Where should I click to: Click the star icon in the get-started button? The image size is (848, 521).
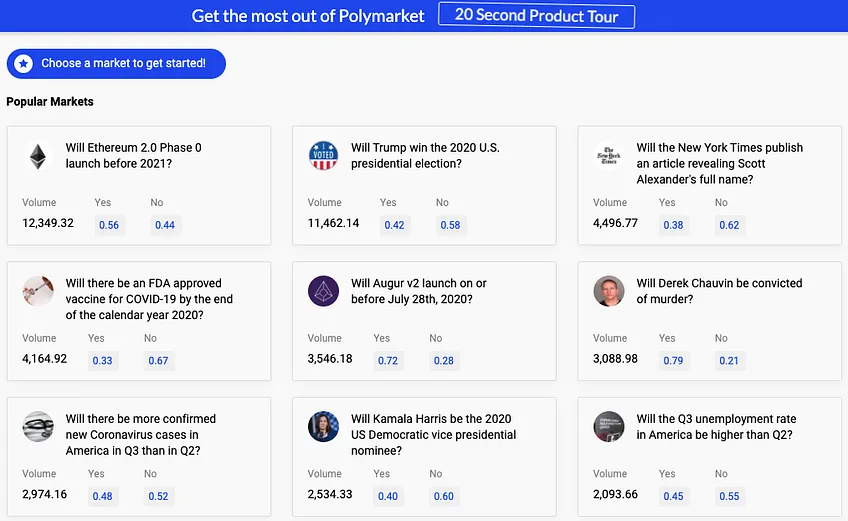coord(23,64)
